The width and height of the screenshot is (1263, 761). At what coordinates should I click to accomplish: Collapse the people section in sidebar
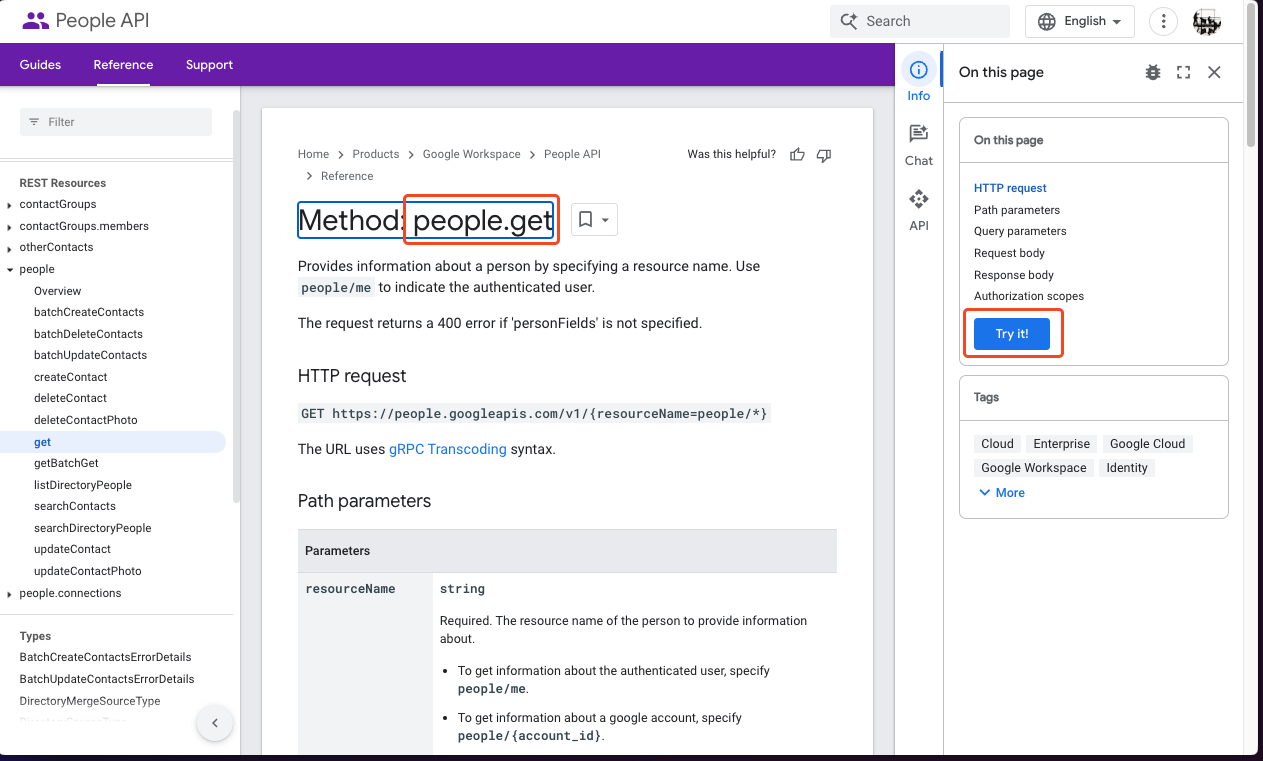tap(9, 269)
